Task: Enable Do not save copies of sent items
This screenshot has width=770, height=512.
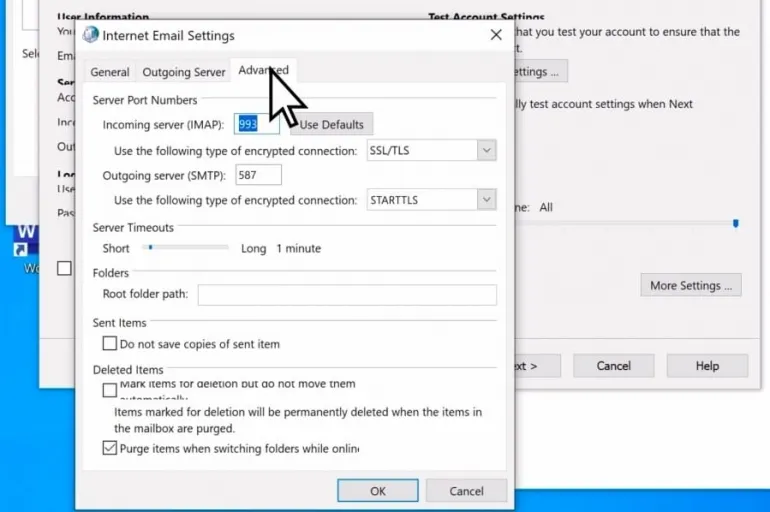Action: point(110,344)
